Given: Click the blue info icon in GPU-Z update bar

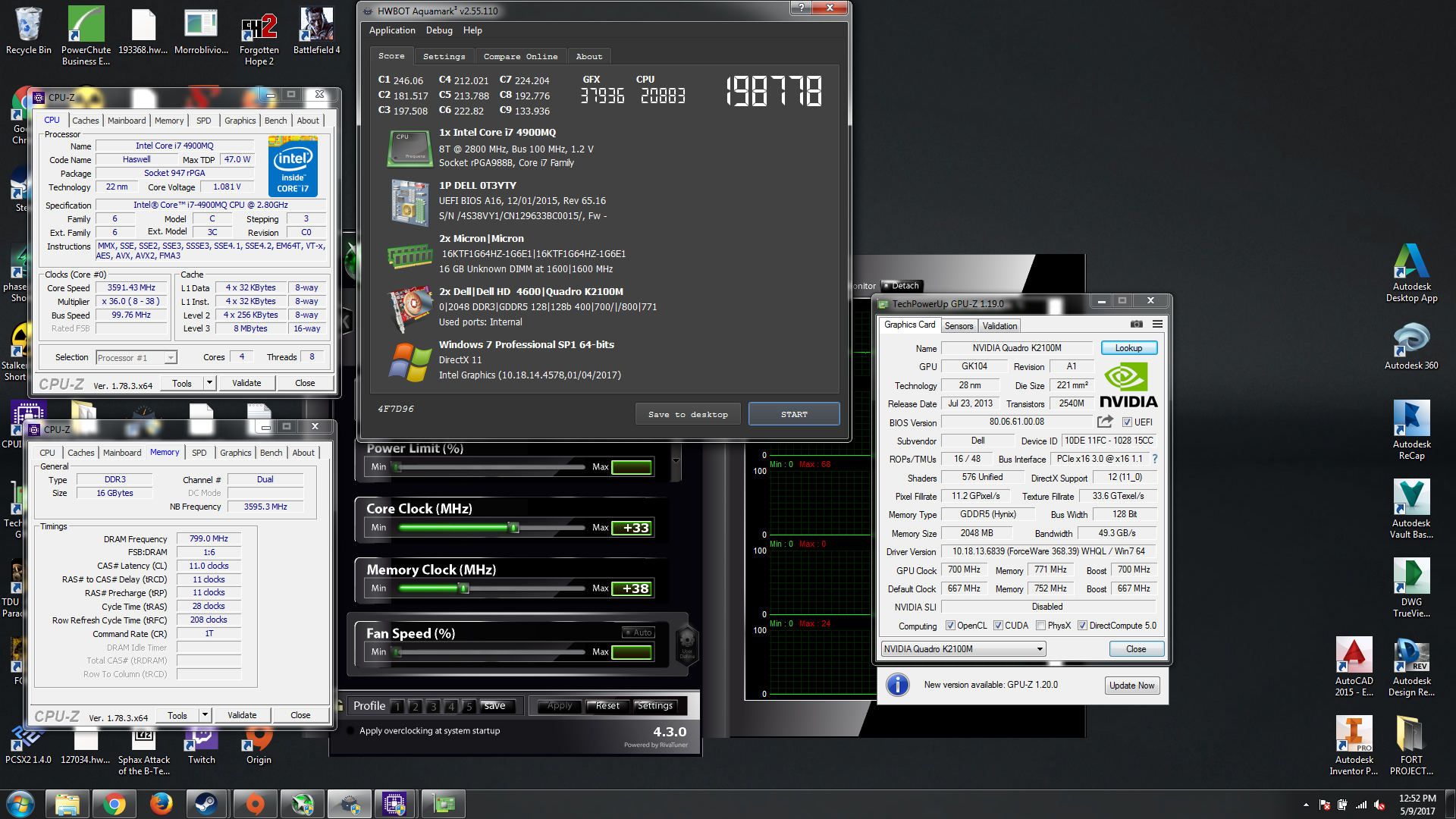Looking at the screenshot, I should tap(897, 685).
